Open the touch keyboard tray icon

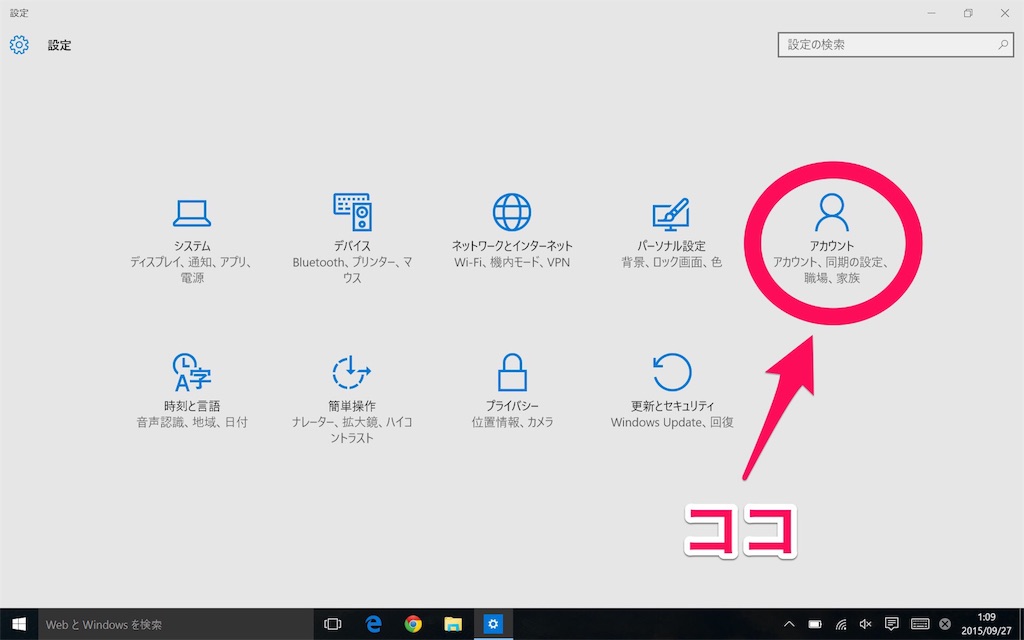[920, 624]
